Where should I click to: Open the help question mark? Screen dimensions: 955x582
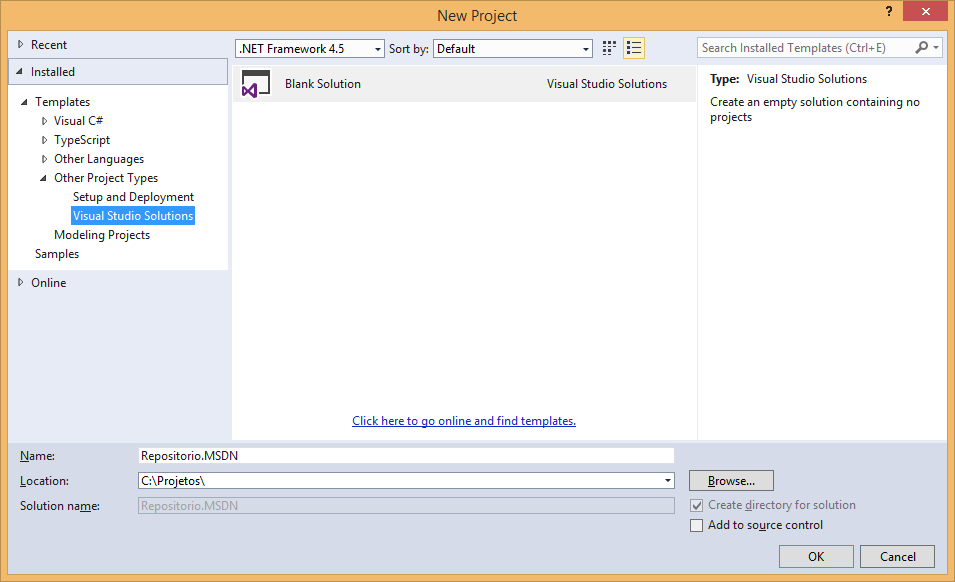pyautogui.click(x=889, y=11)
